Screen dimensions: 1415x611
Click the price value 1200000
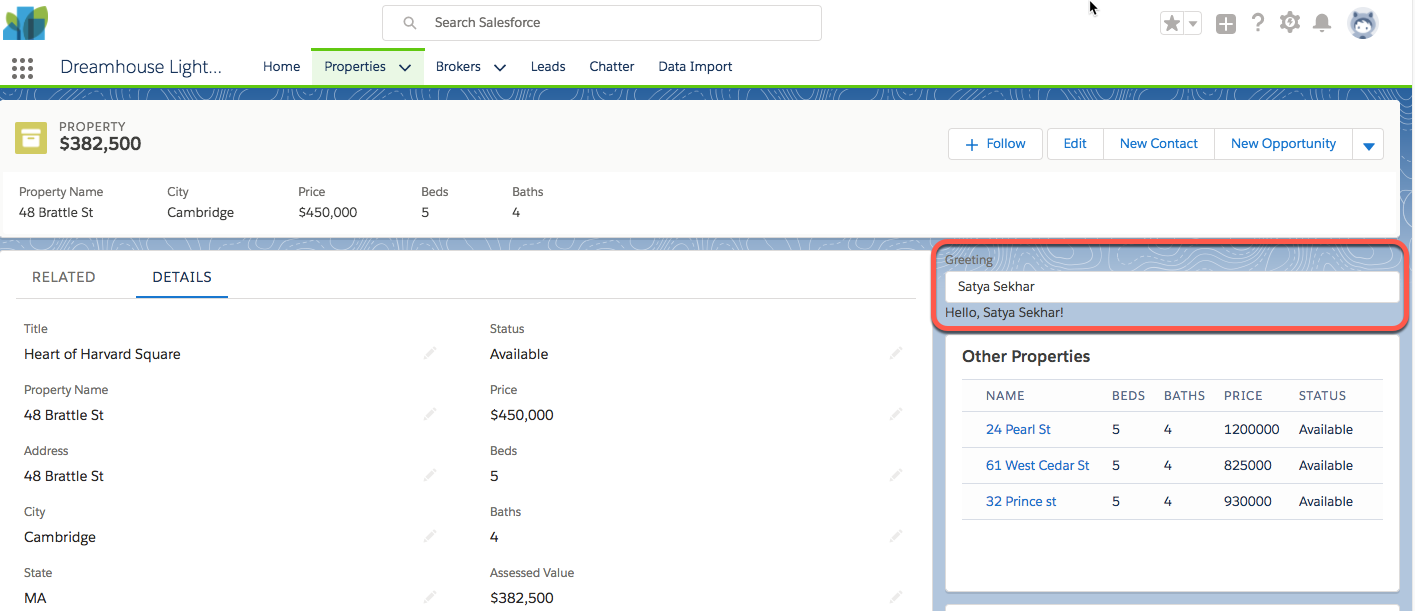1251,429
